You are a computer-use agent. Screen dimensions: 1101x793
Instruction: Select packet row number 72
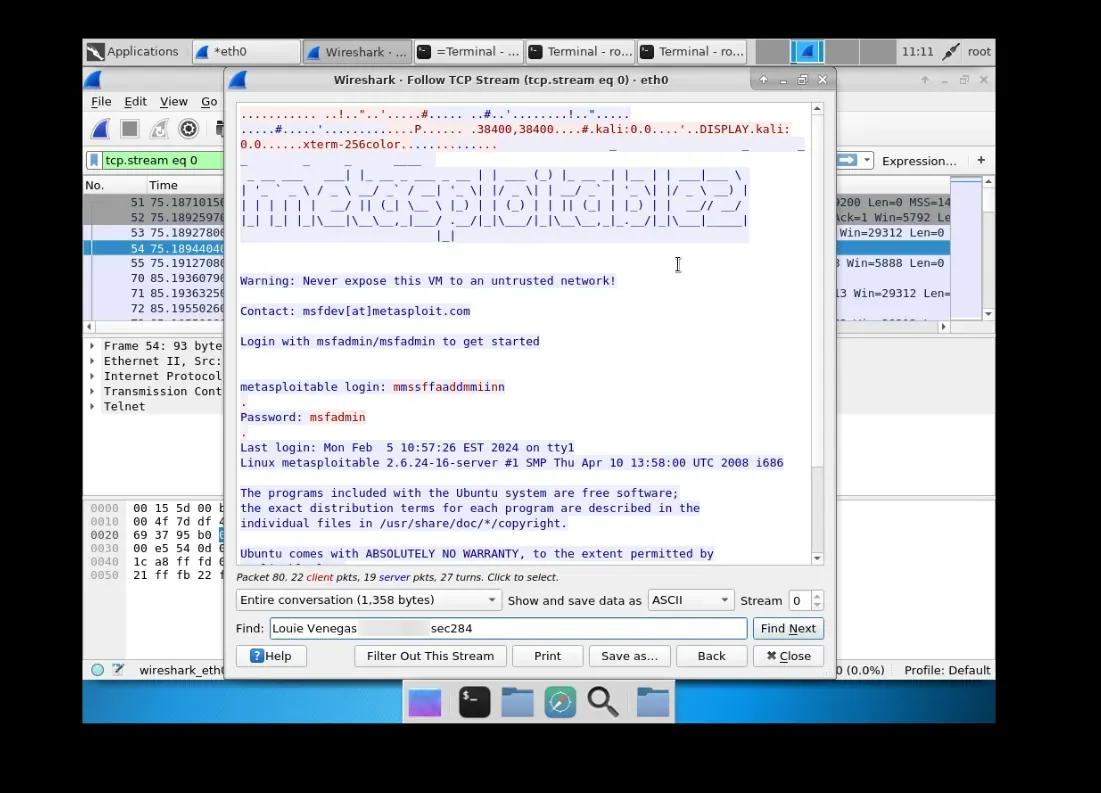point(154,308)
